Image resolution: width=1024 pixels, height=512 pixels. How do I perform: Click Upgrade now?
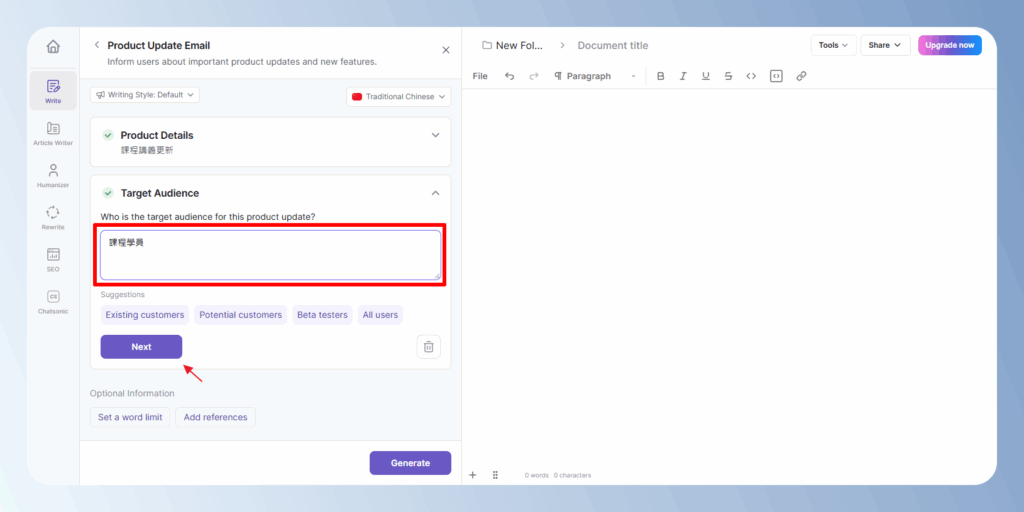[950, 45]
